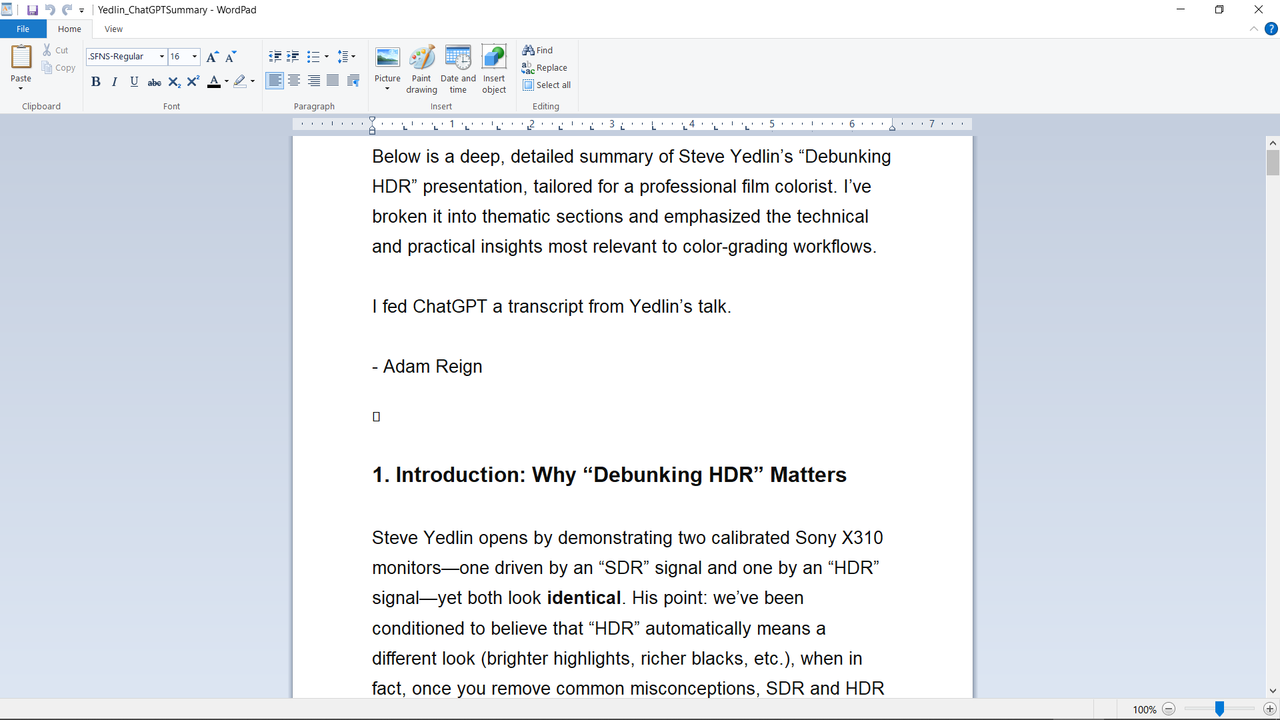Start a bulleted list

point(313,57)
